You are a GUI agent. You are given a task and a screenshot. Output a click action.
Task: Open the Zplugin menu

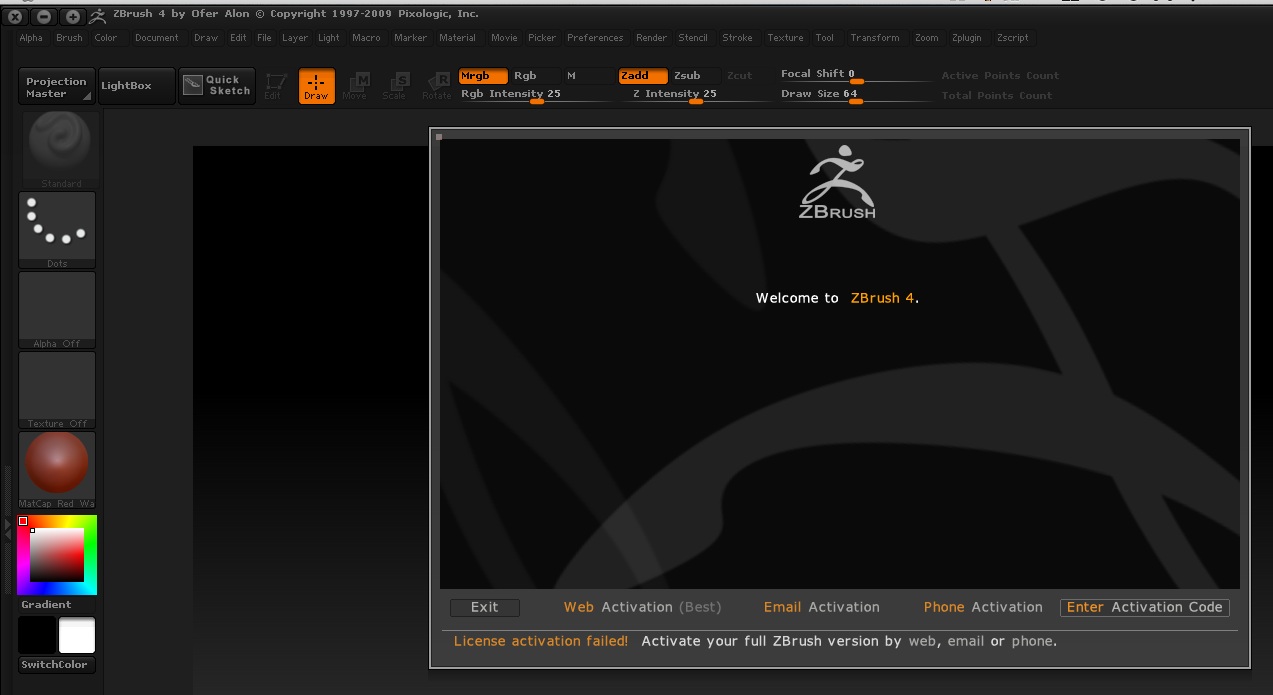tap(967, 38)
